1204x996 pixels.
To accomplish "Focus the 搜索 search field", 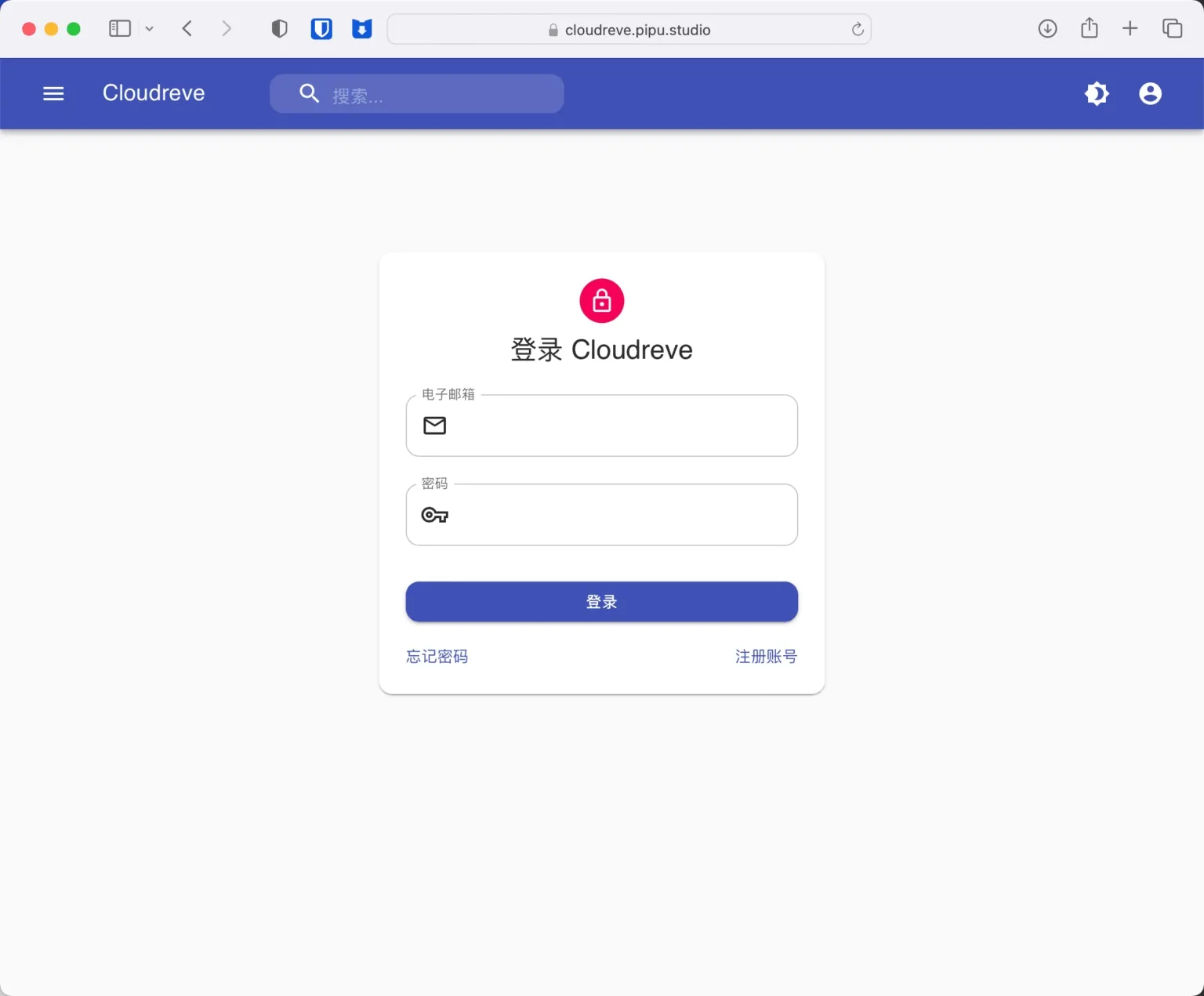I will coord(417,94).
